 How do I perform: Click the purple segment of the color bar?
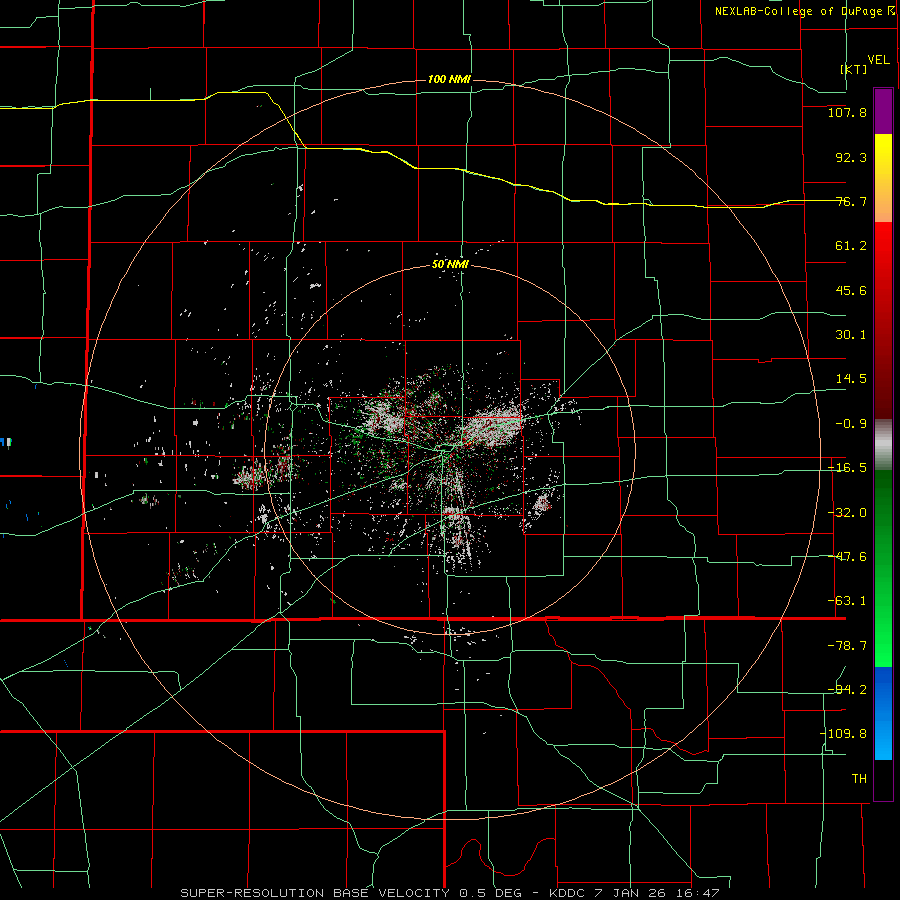[x=883, y=111]
